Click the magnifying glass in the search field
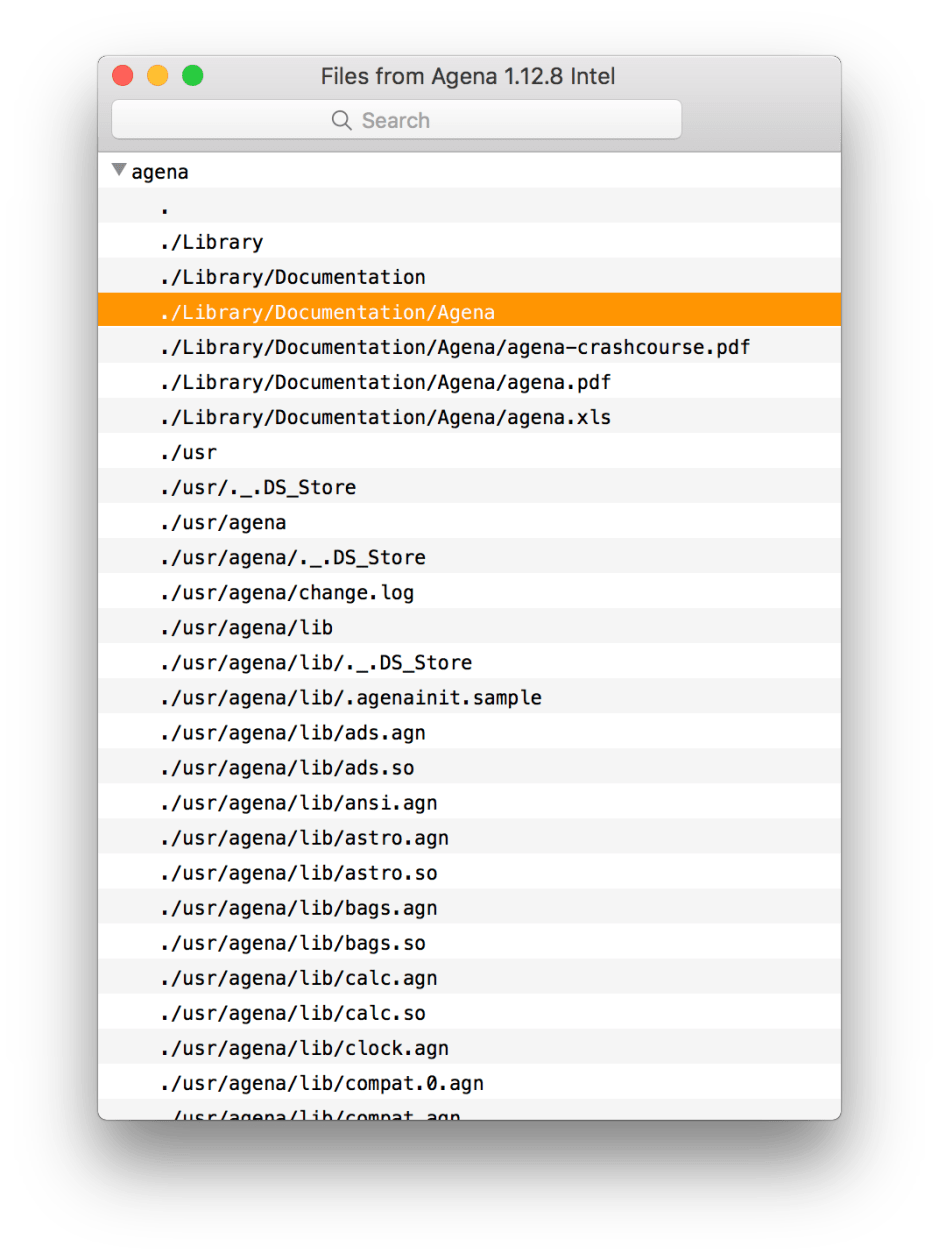This screenshot has width=939, height=1260. coord(343,120)
